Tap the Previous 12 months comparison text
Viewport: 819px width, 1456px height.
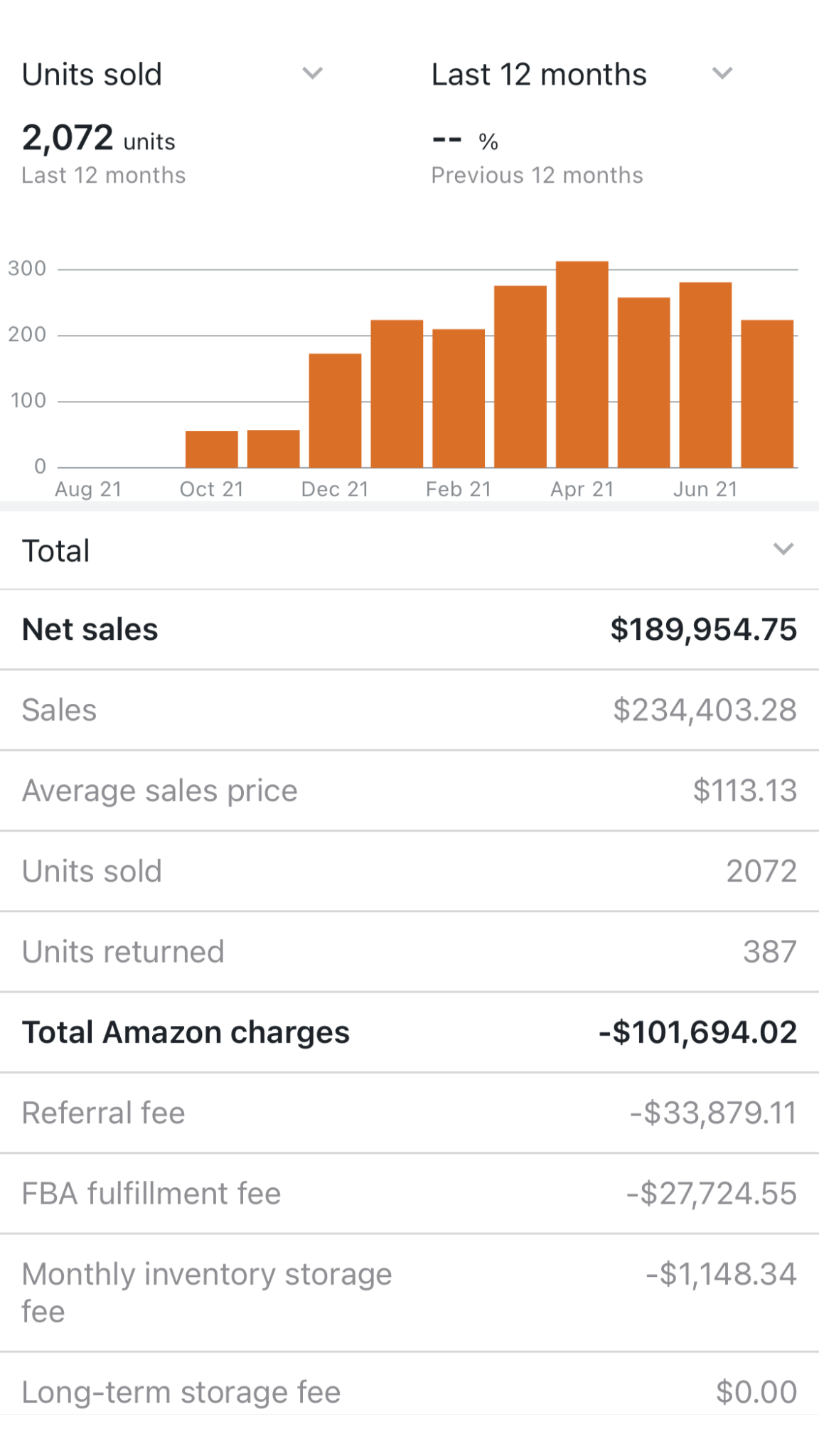(x=537, y=176)
